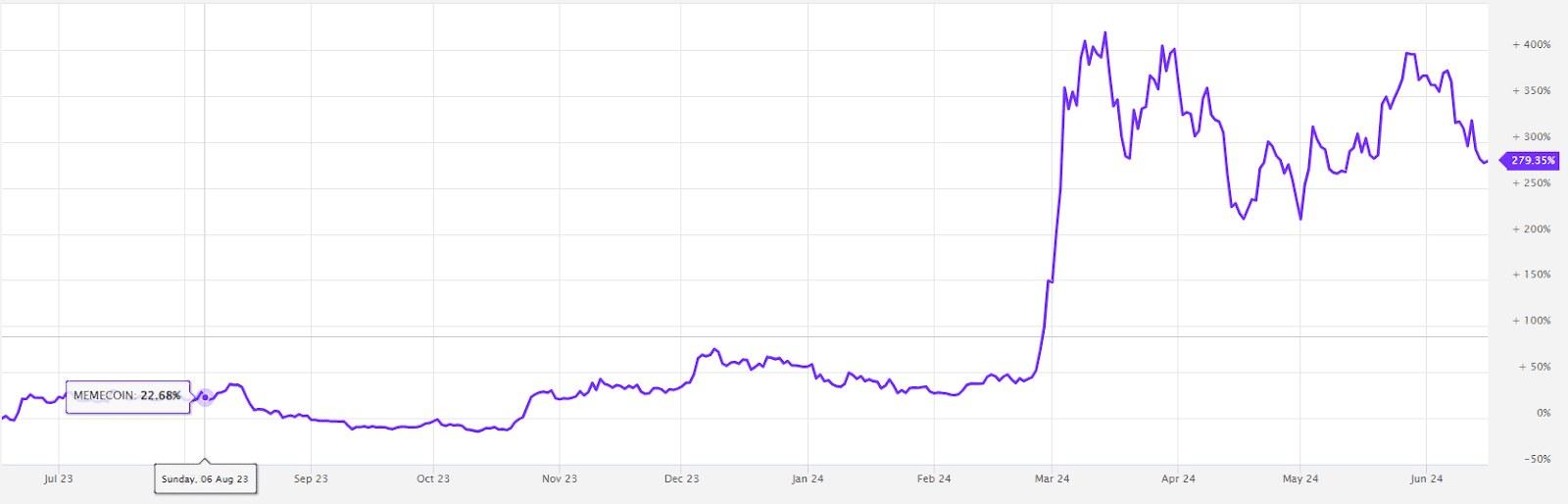Click the 0% y-axis label
Image resolution: width=1568 pixels, height=504 pixels.
coord(1543,413)
